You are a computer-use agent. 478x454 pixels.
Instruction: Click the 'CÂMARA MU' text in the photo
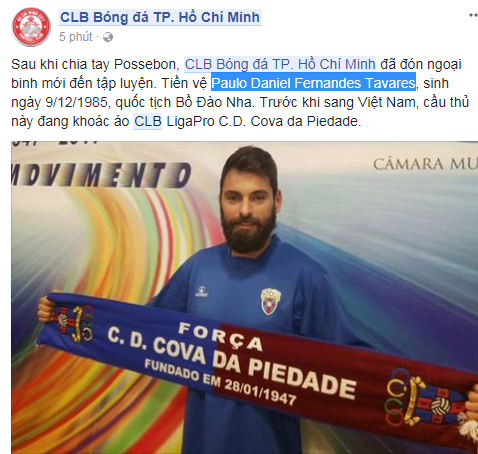(425, 164)
